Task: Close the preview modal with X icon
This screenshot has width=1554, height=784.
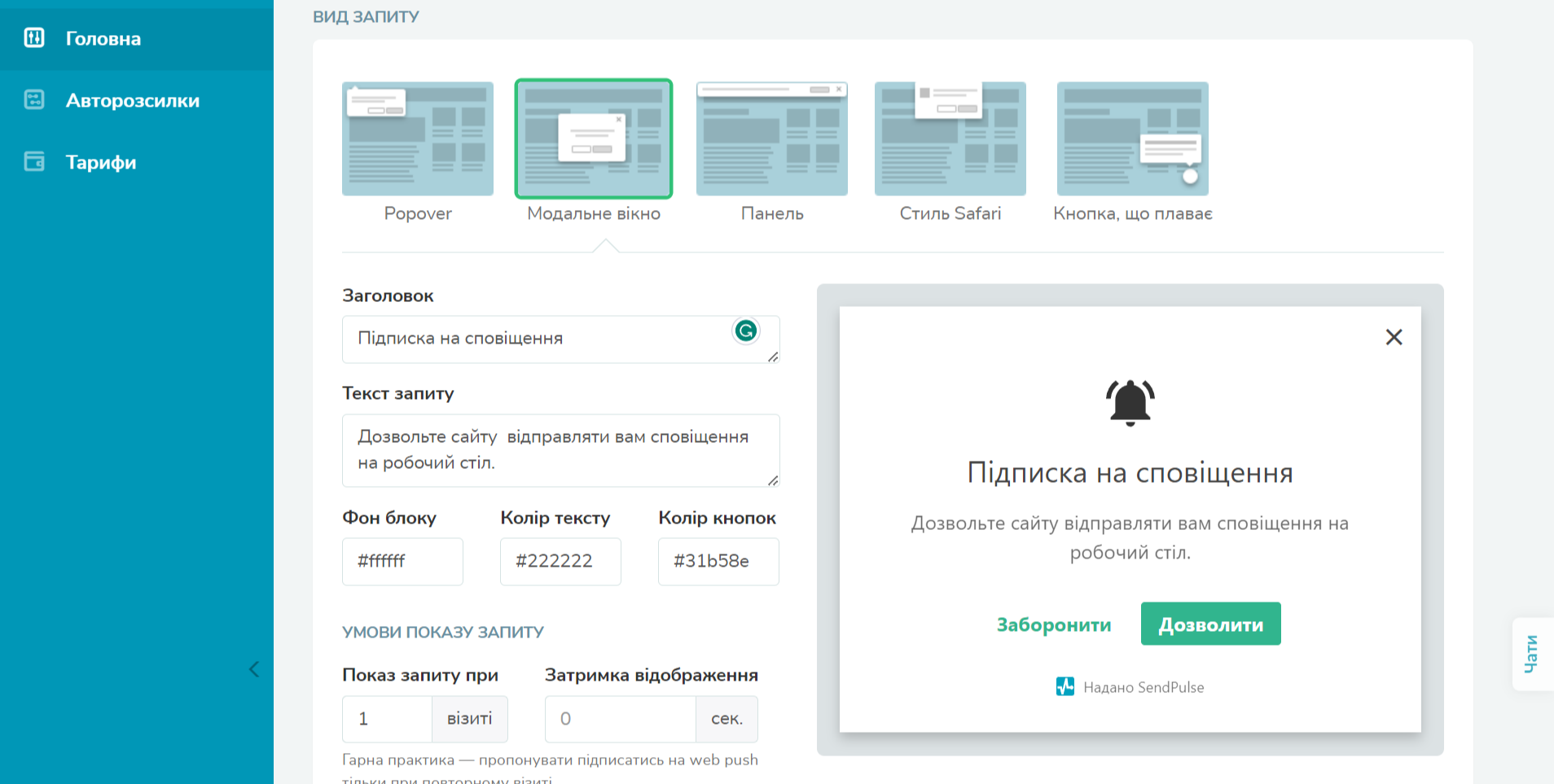Action: pos(1394,337)
